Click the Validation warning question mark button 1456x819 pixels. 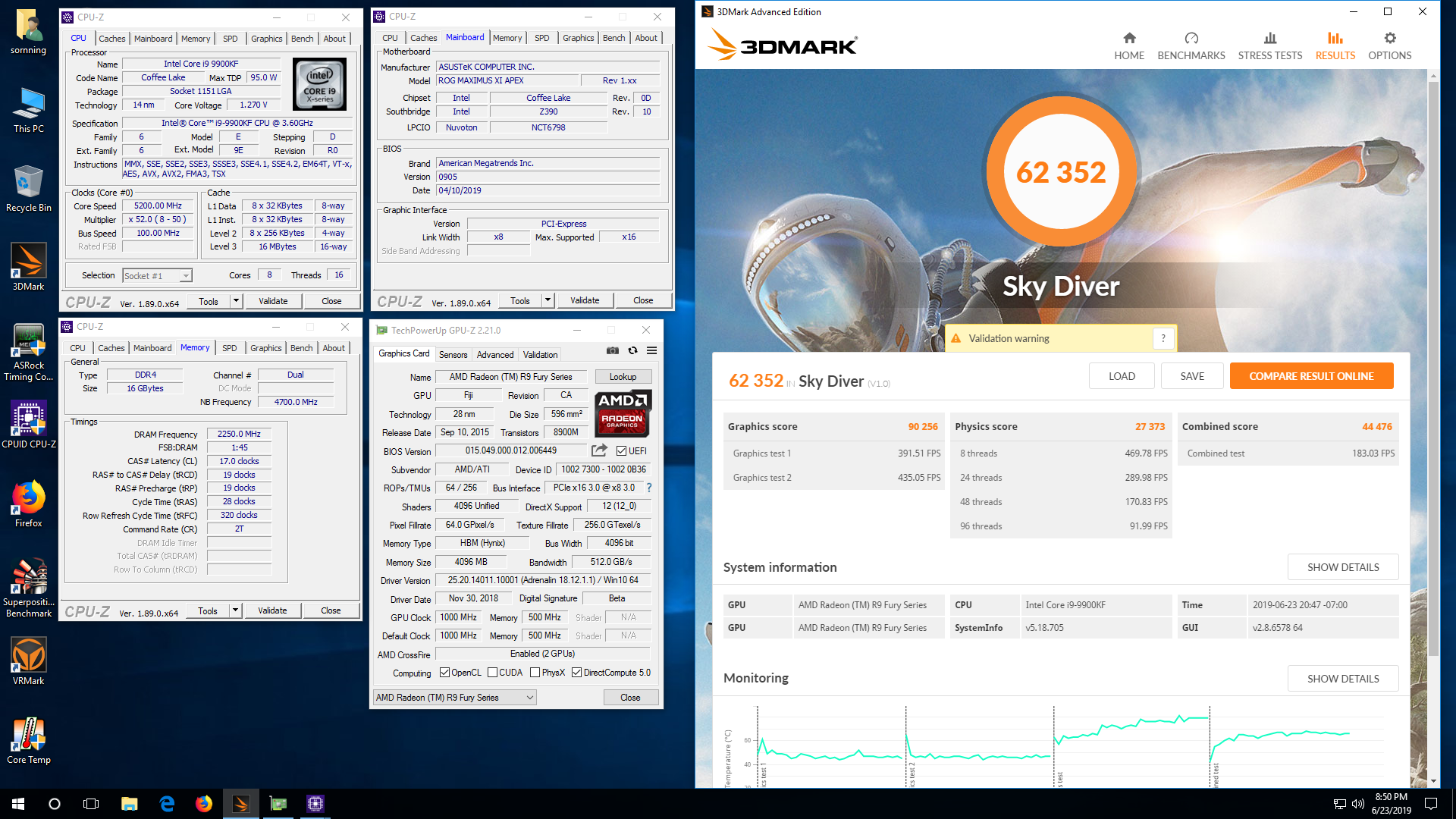pyautogui.click(x=1163, y=338)
